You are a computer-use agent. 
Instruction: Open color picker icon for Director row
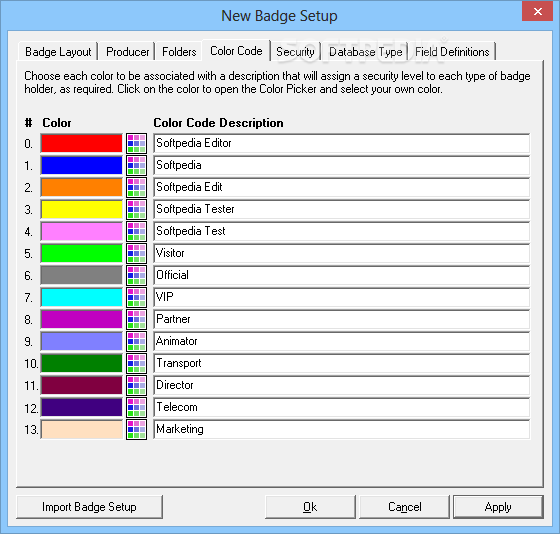[136, 385]
